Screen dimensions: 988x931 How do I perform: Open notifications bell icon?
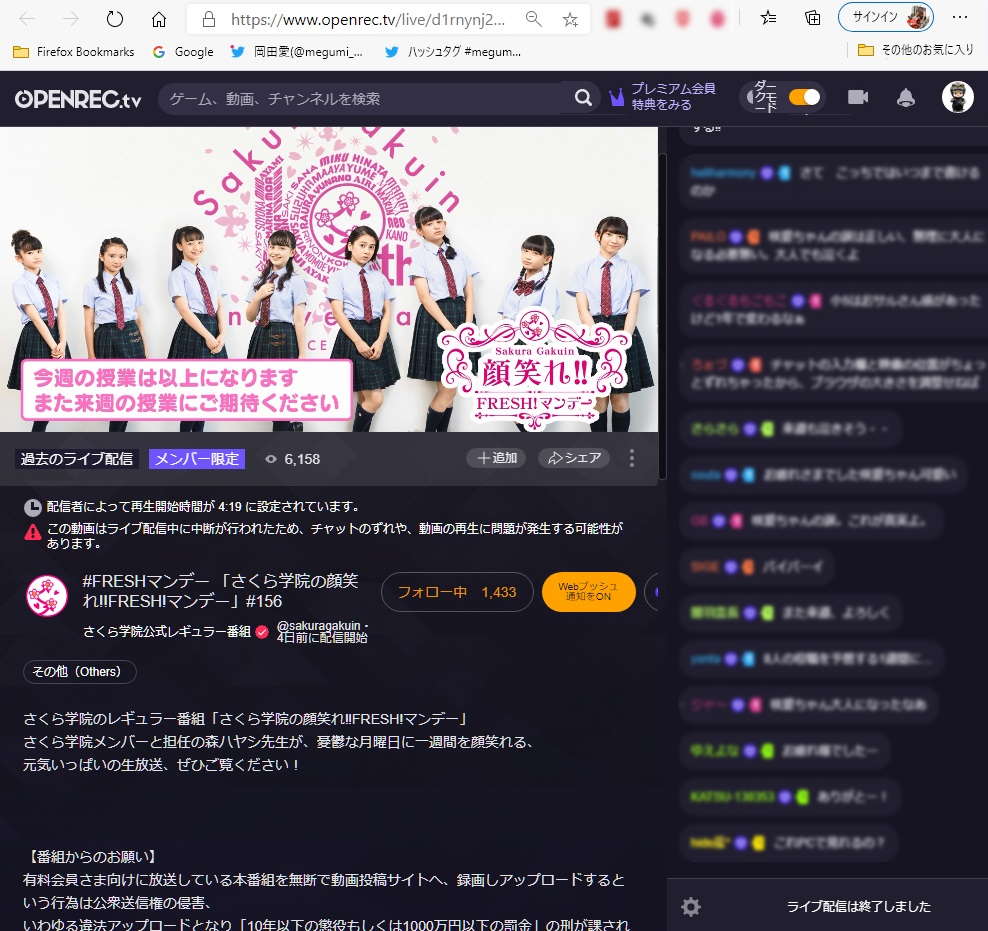[906, 97]
